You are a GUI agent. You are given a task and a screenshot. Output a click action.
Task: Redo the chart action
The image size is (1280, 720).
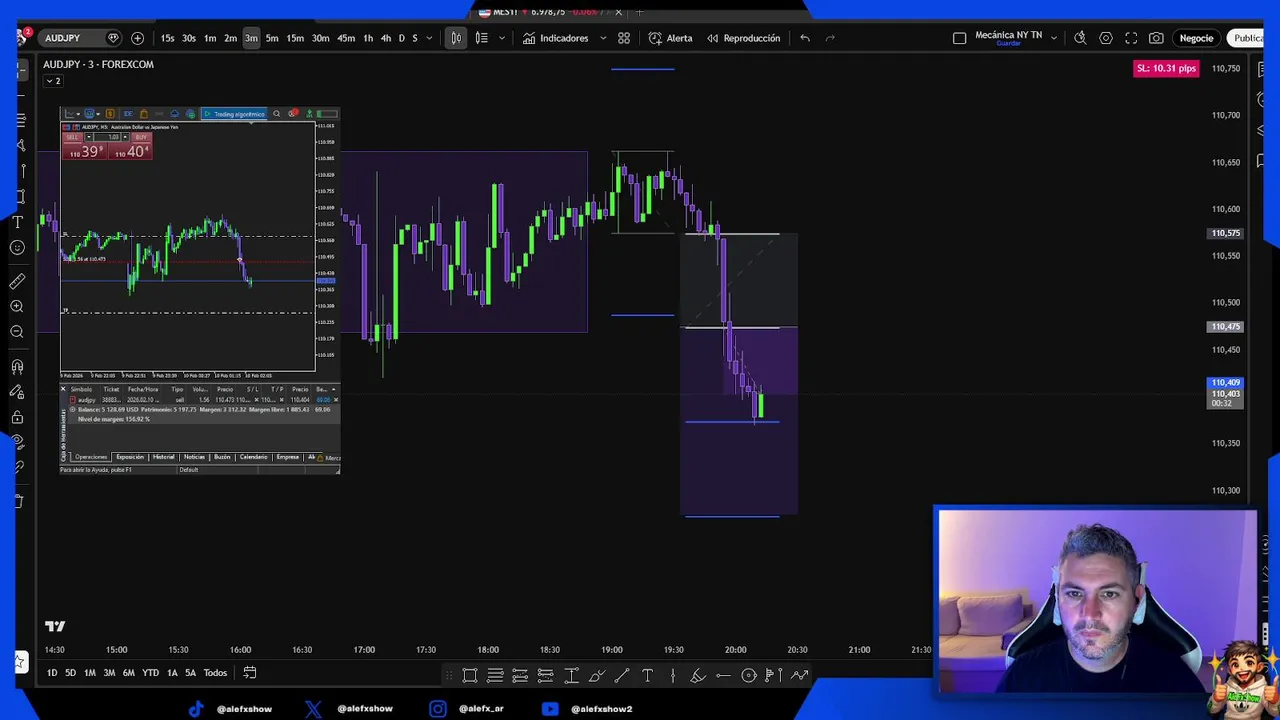830,38
